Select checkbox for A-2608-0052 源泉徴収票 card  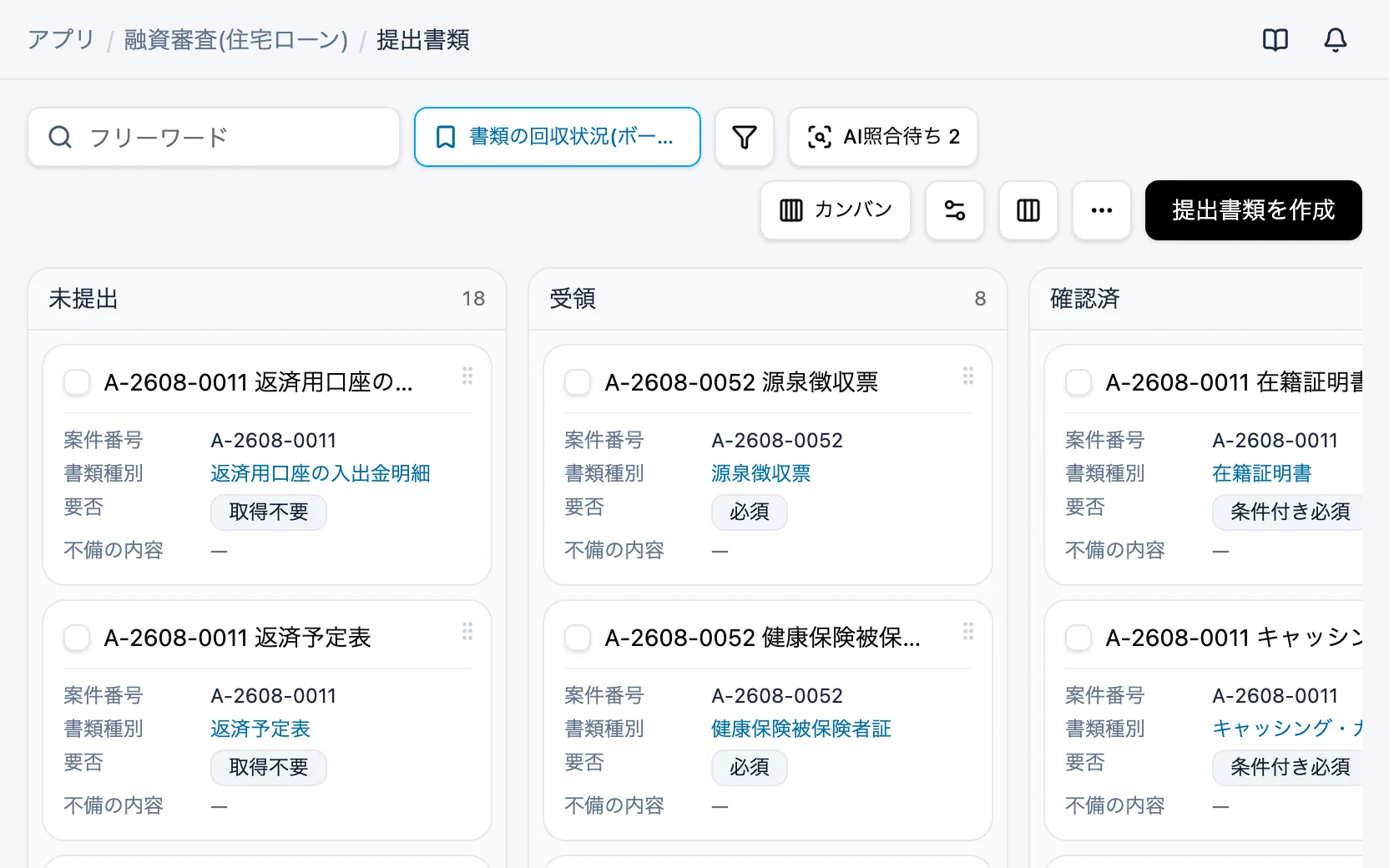pos(578,382)
